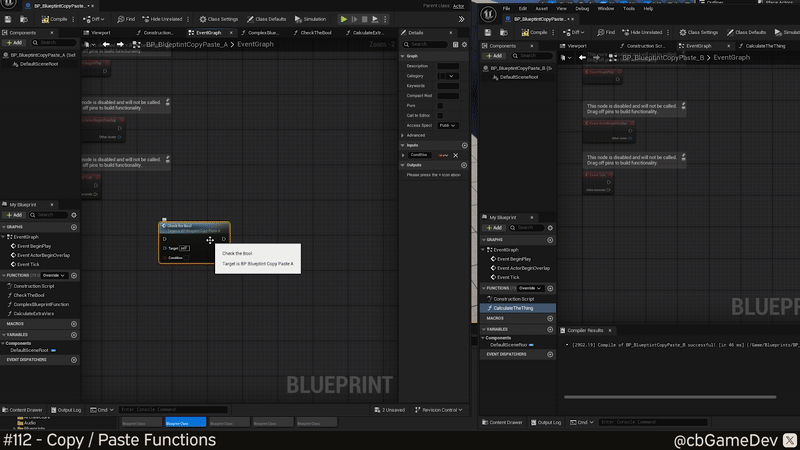
Task: Add new variable in left VARIABLES section
Action: pyautogui.click(x=74, y=335)
